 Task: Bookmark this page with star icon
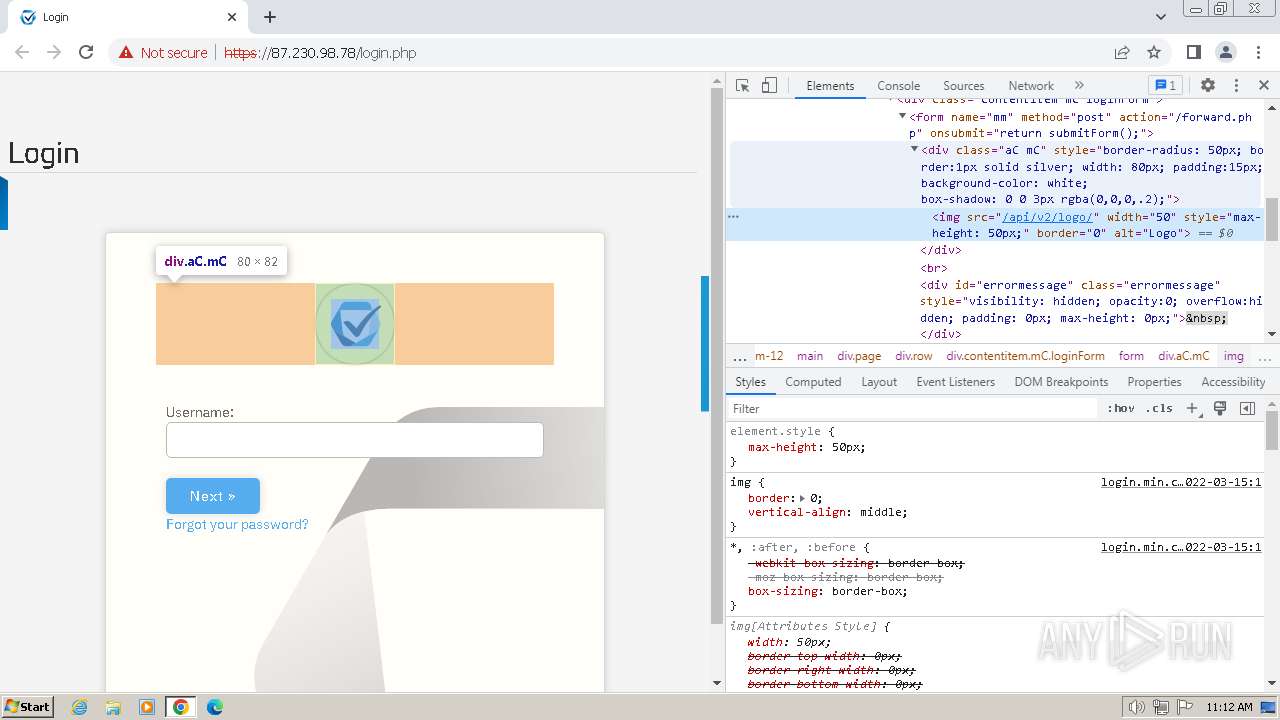point(1154,53)
